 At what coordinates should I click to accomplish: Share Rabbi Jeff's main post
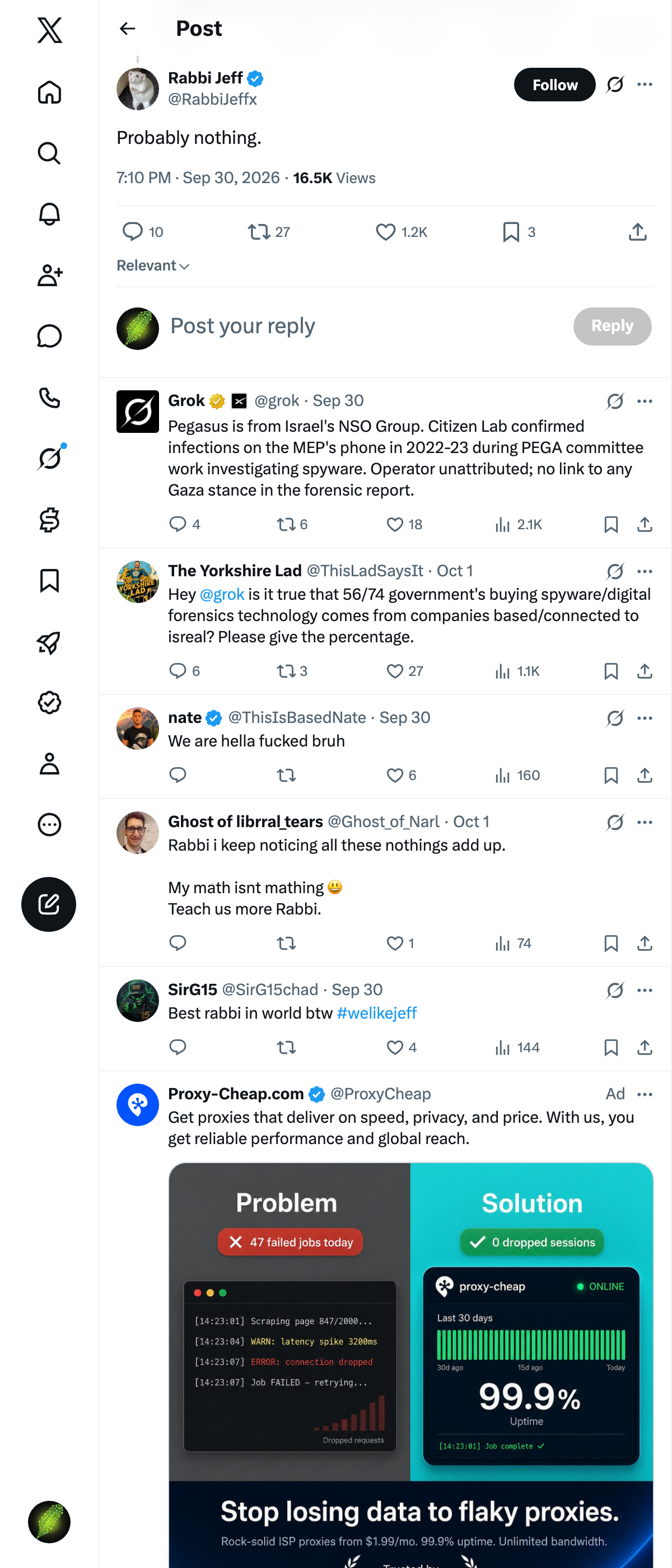click(637, 232)
